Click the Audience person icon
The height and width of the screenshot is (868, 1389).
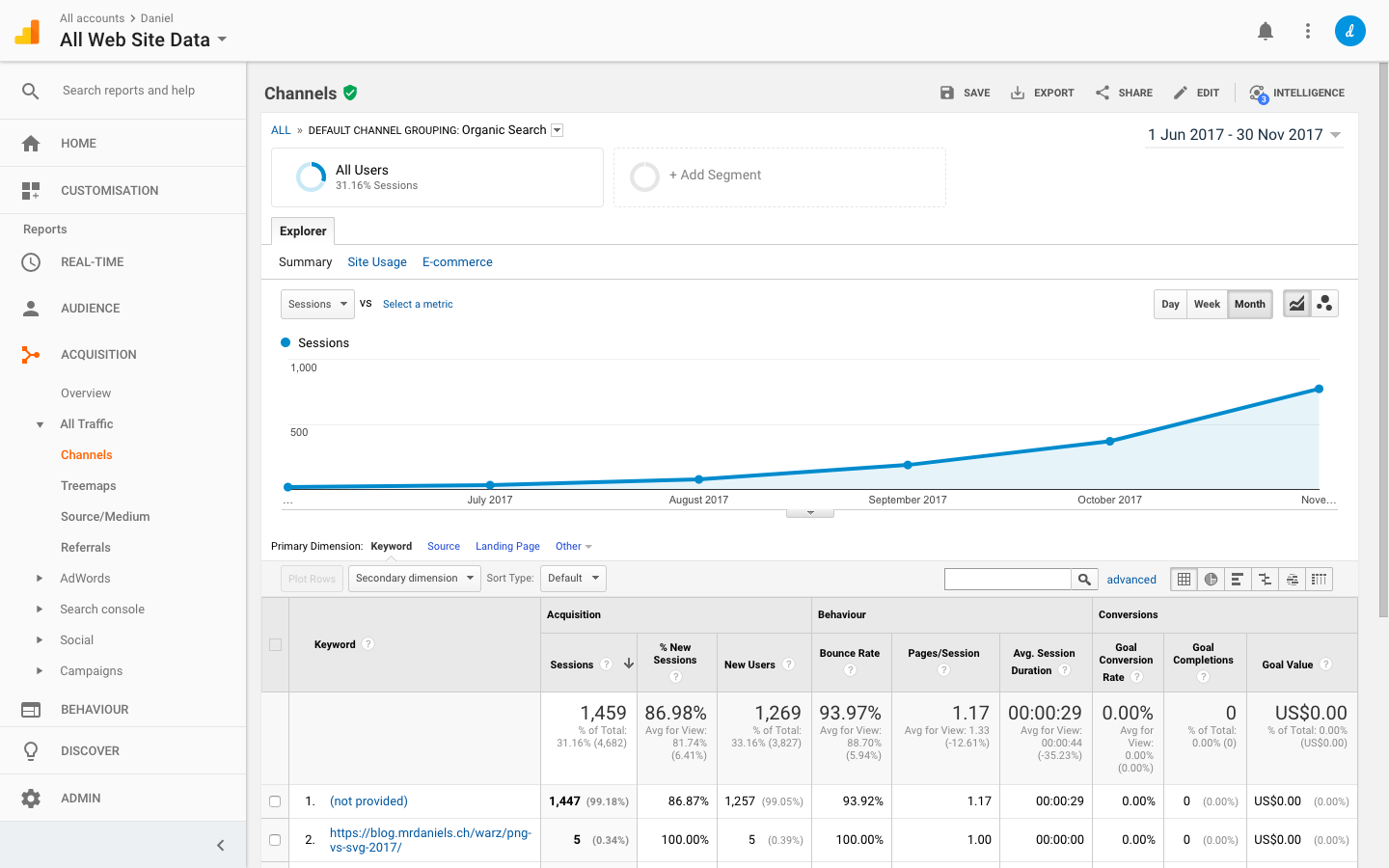(x=31, y=309)
